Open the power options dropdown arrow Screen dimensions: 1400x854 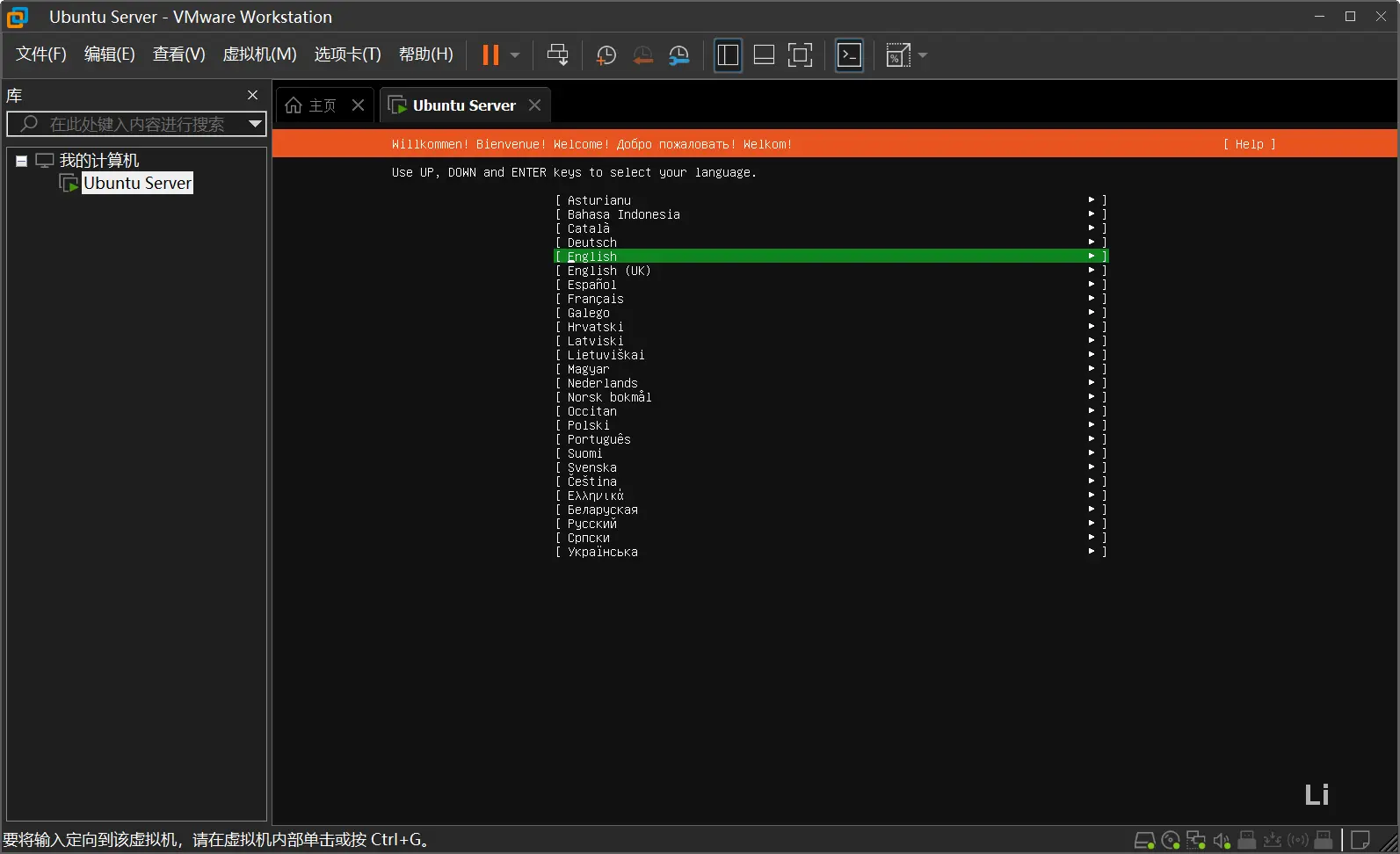click(515, 55)
